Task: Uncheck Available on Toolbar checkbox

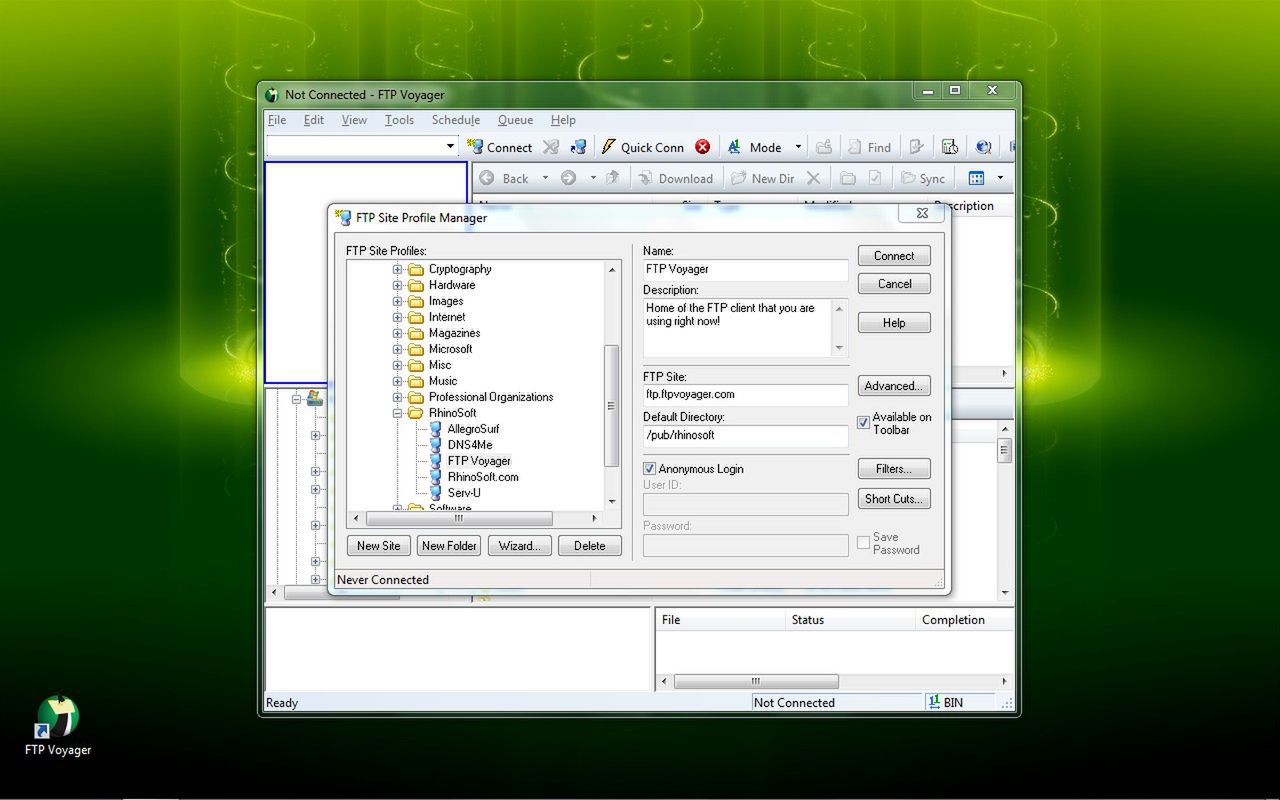Action: tap(864, 423)
